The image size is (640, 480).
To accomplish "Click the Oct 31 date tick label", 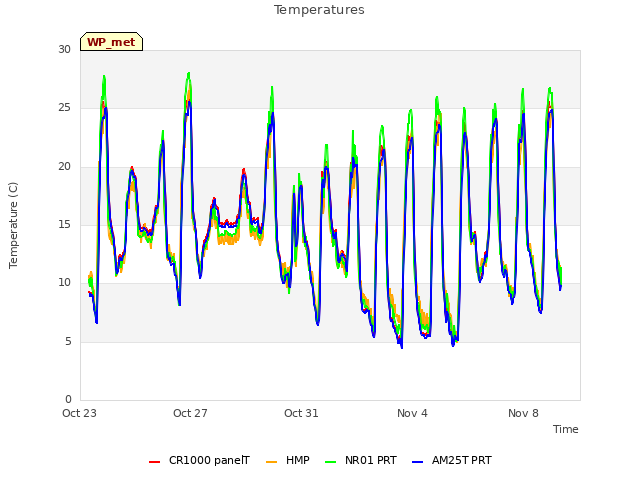I will [301, 413].
